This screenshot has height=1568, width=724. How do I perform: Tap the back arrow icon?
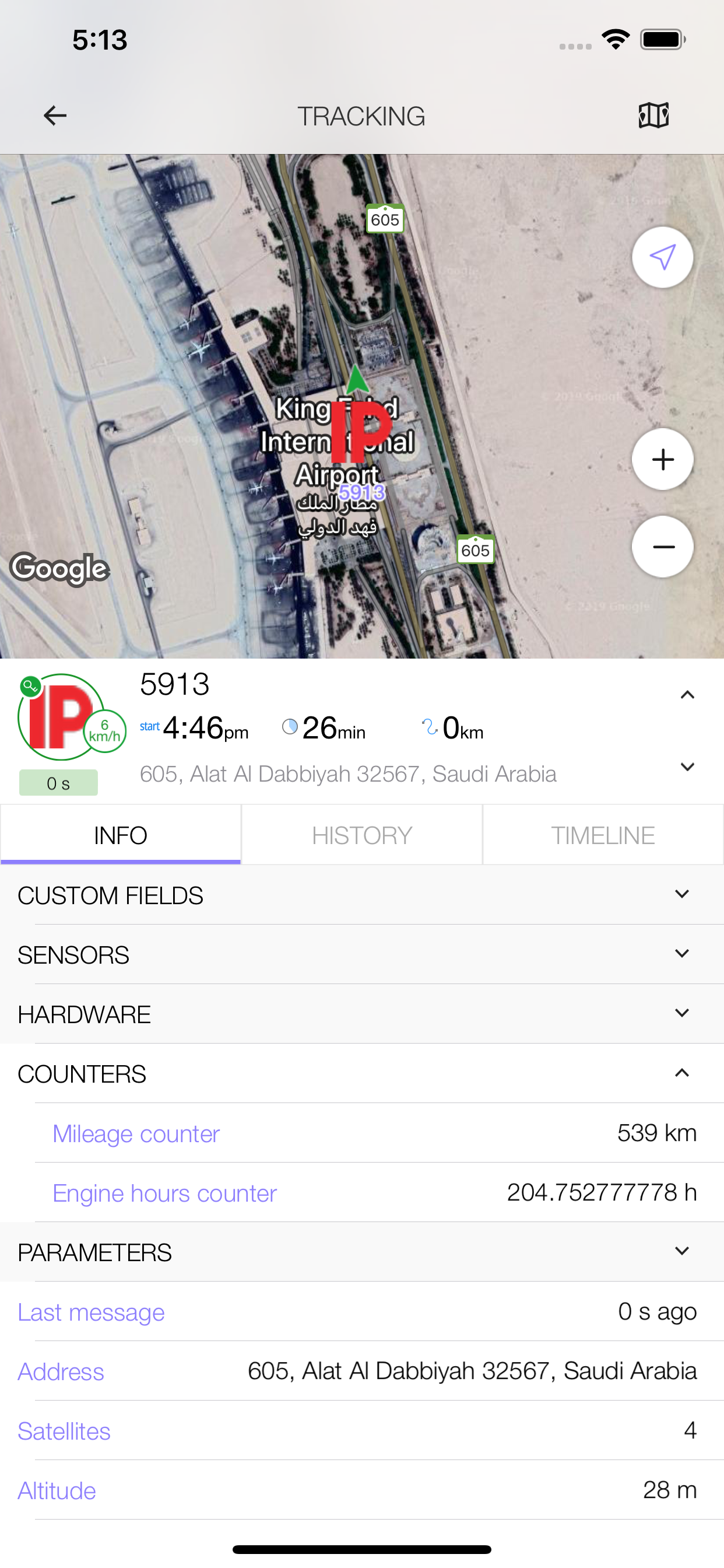(55, 115)
